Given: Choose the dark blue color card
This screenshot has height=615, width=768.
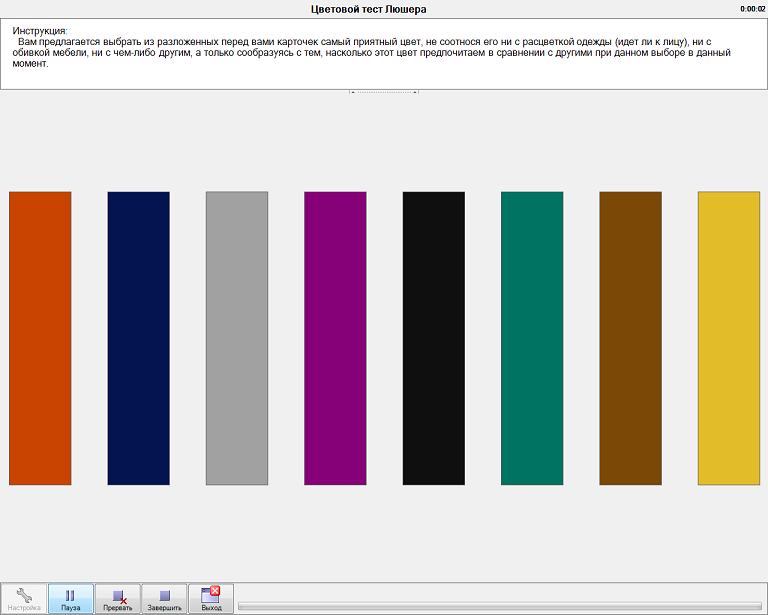Looking at the screenshot, I should pos(139,338).
